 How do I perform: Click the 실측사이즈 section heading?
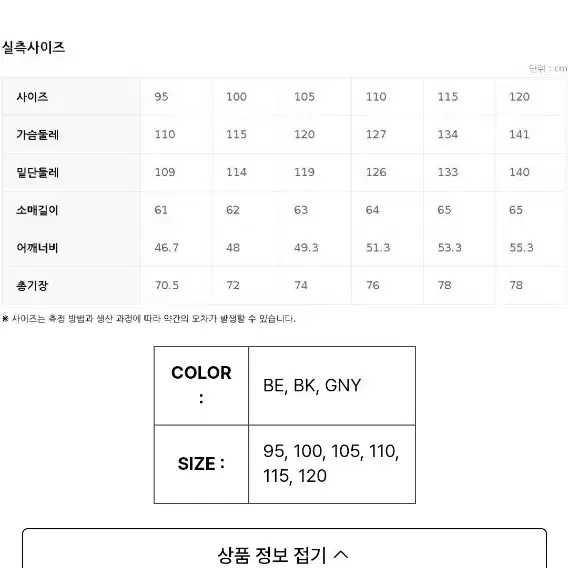pos(33,47)
